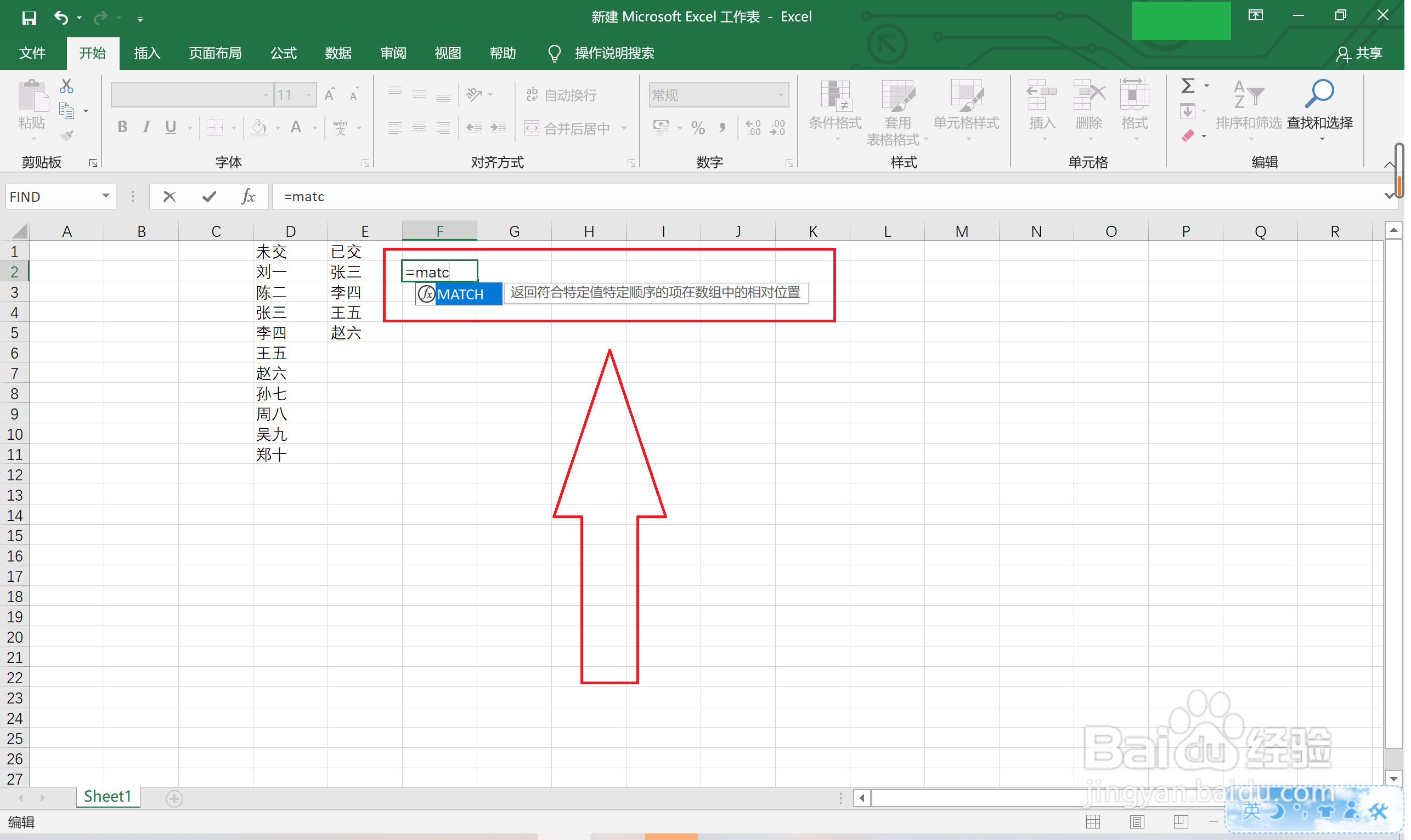The height and width of the screenshot is (840, 1411).
Task: Click the Undo arrow icon
Action: click(60, 18)
